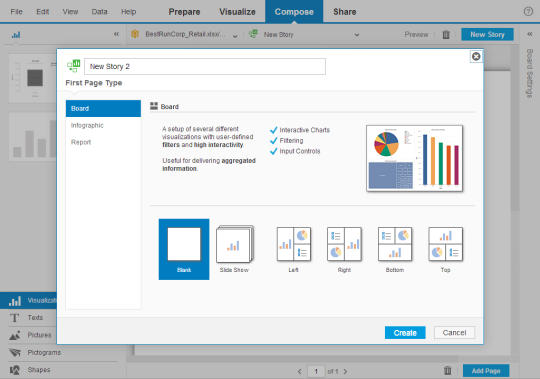Choose the Slide Show layout template
Screen dimensions: 540x379
tap(235, 249)
